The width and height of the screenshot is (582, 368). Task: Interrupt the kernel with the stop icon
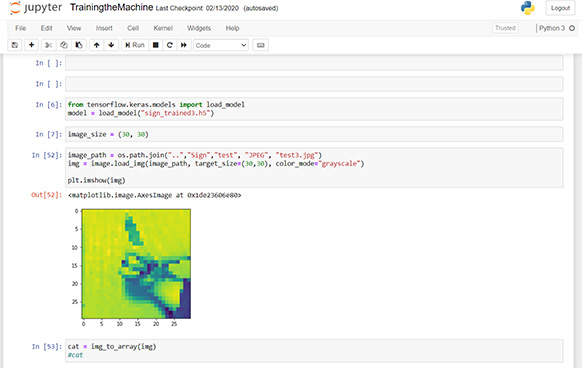click(156, 45)
